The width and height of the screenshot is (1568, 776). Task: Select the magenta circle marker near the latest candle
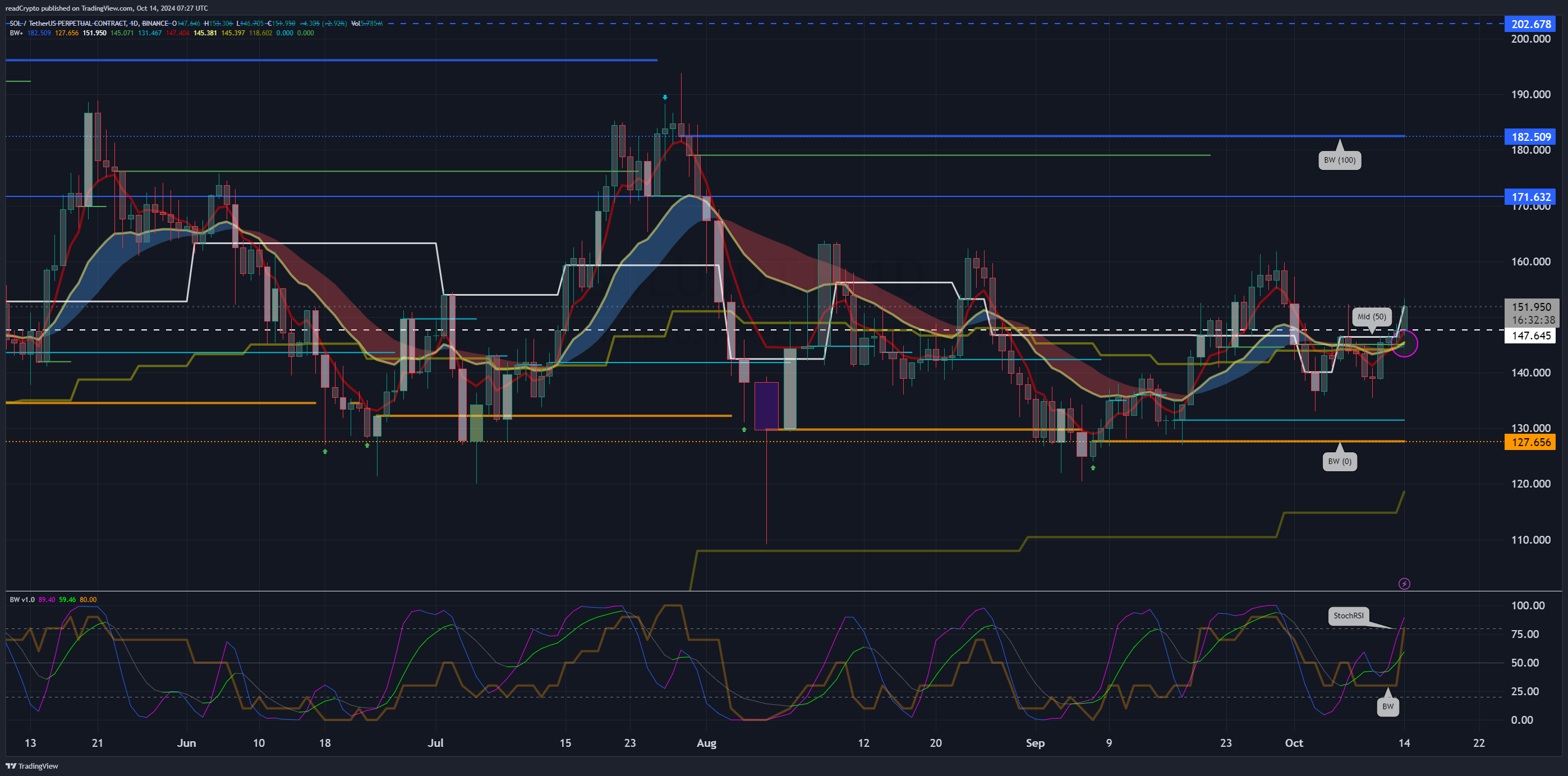pos(1405,344)
